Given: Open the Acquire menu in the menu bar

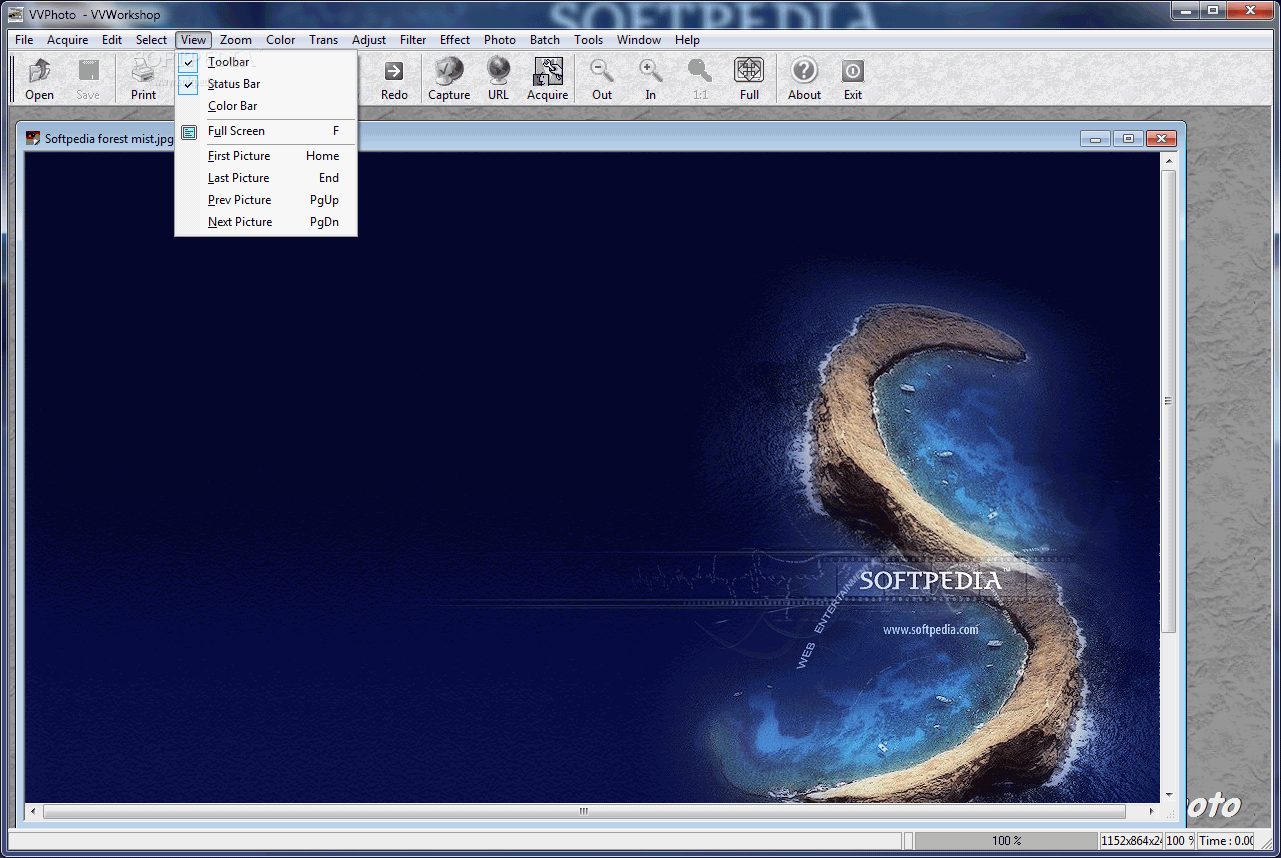Looking at the screenshot, I should pyautogui.click(x=68, y=40).
